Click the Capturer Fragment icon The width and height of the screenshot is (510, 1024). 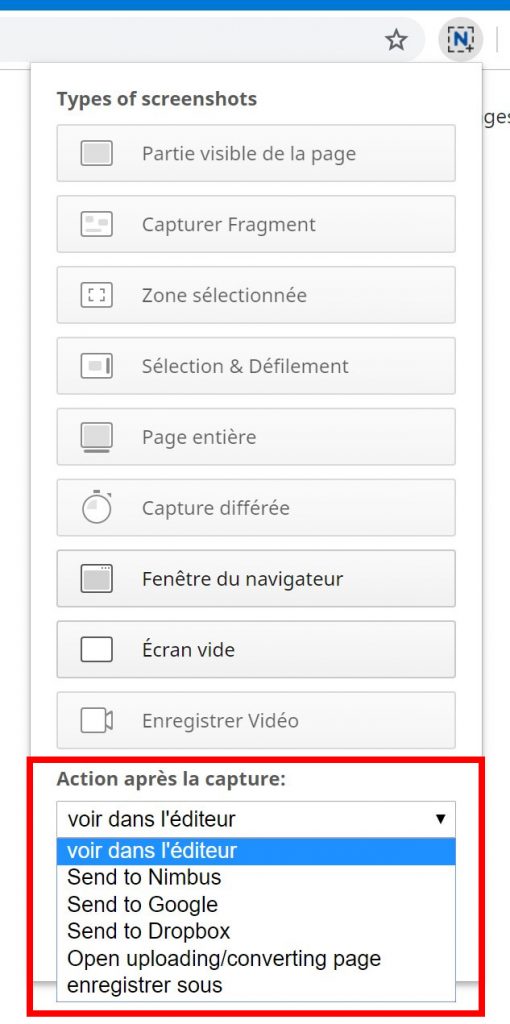click(97, 224)
